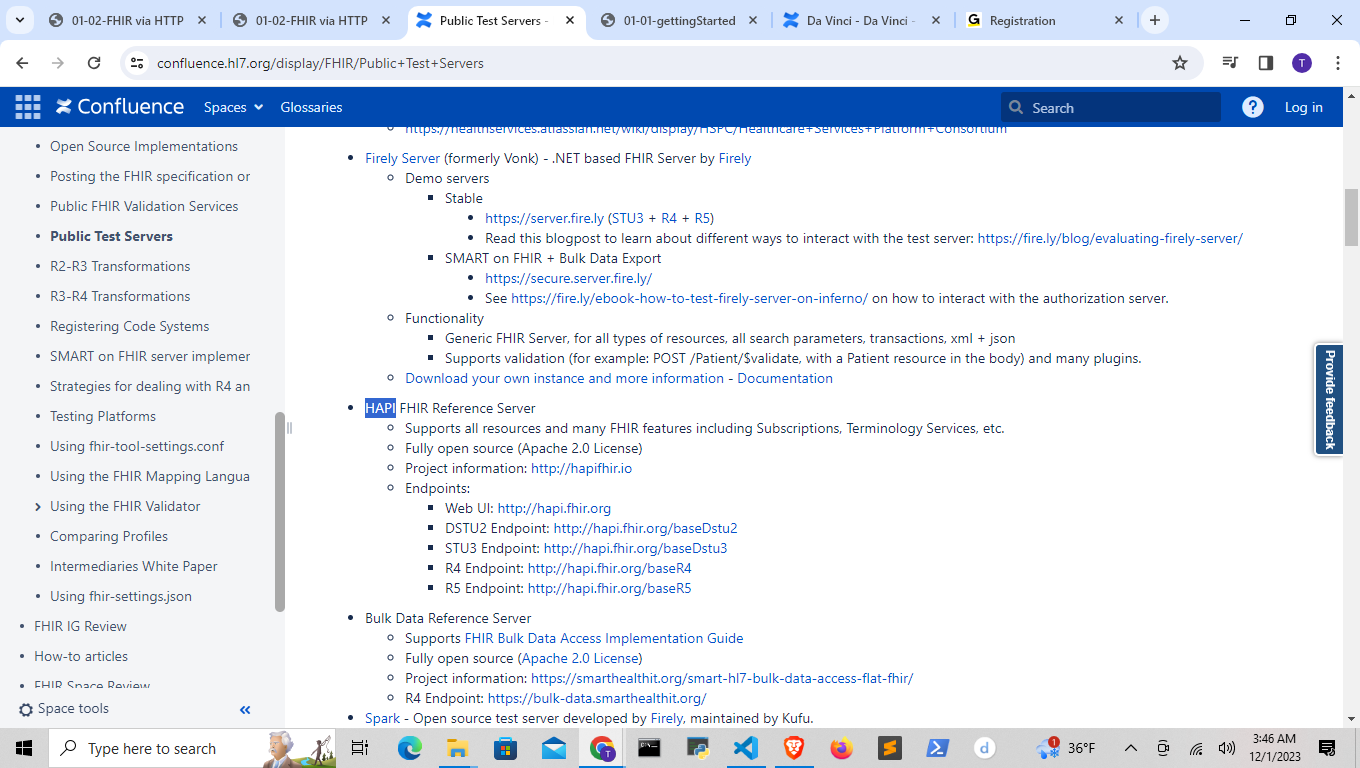
Task: Toggle the browser side panel icon
Action: 1266,63
